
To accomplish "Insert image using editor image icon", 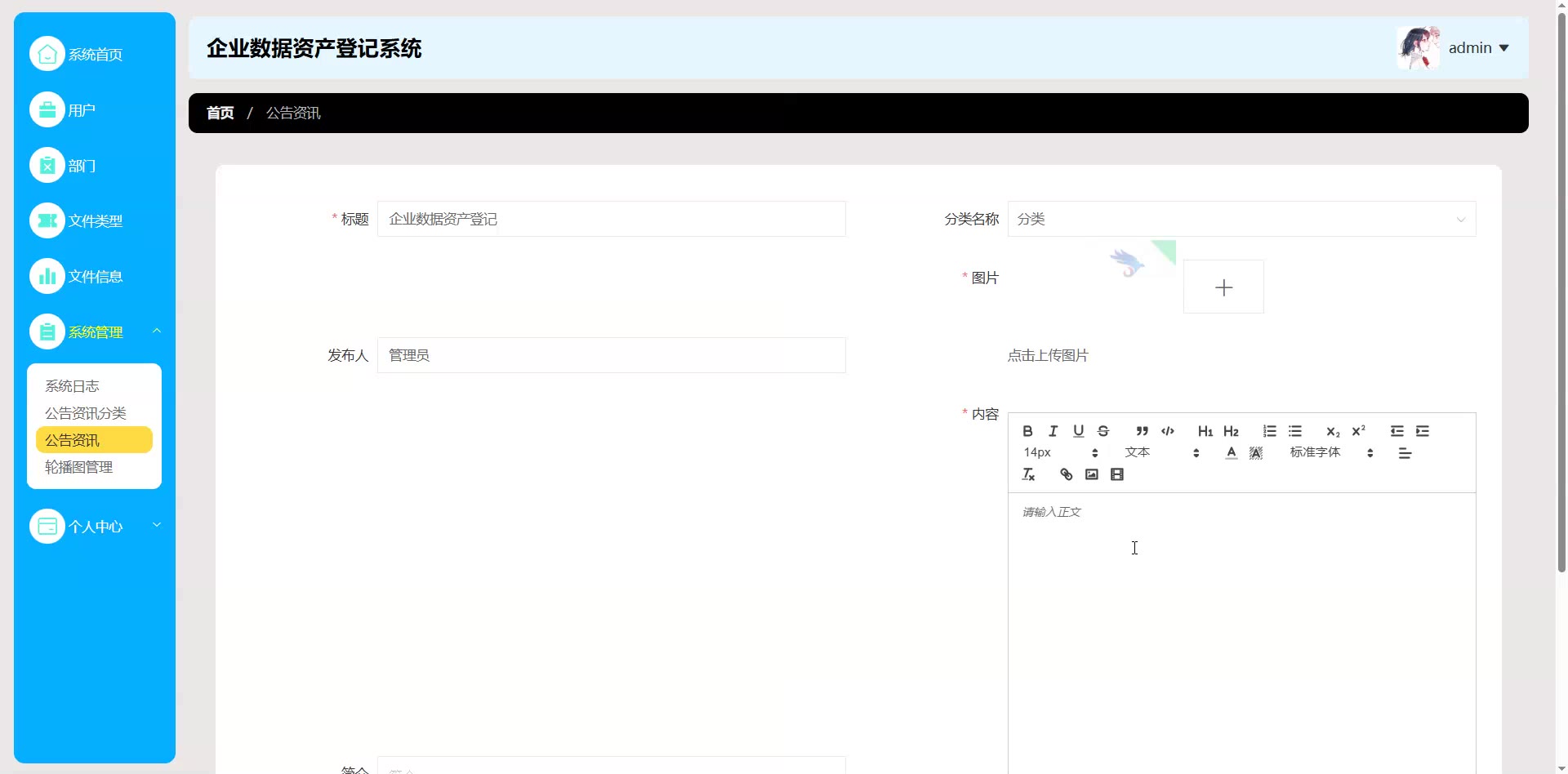I will (1091, 474).
